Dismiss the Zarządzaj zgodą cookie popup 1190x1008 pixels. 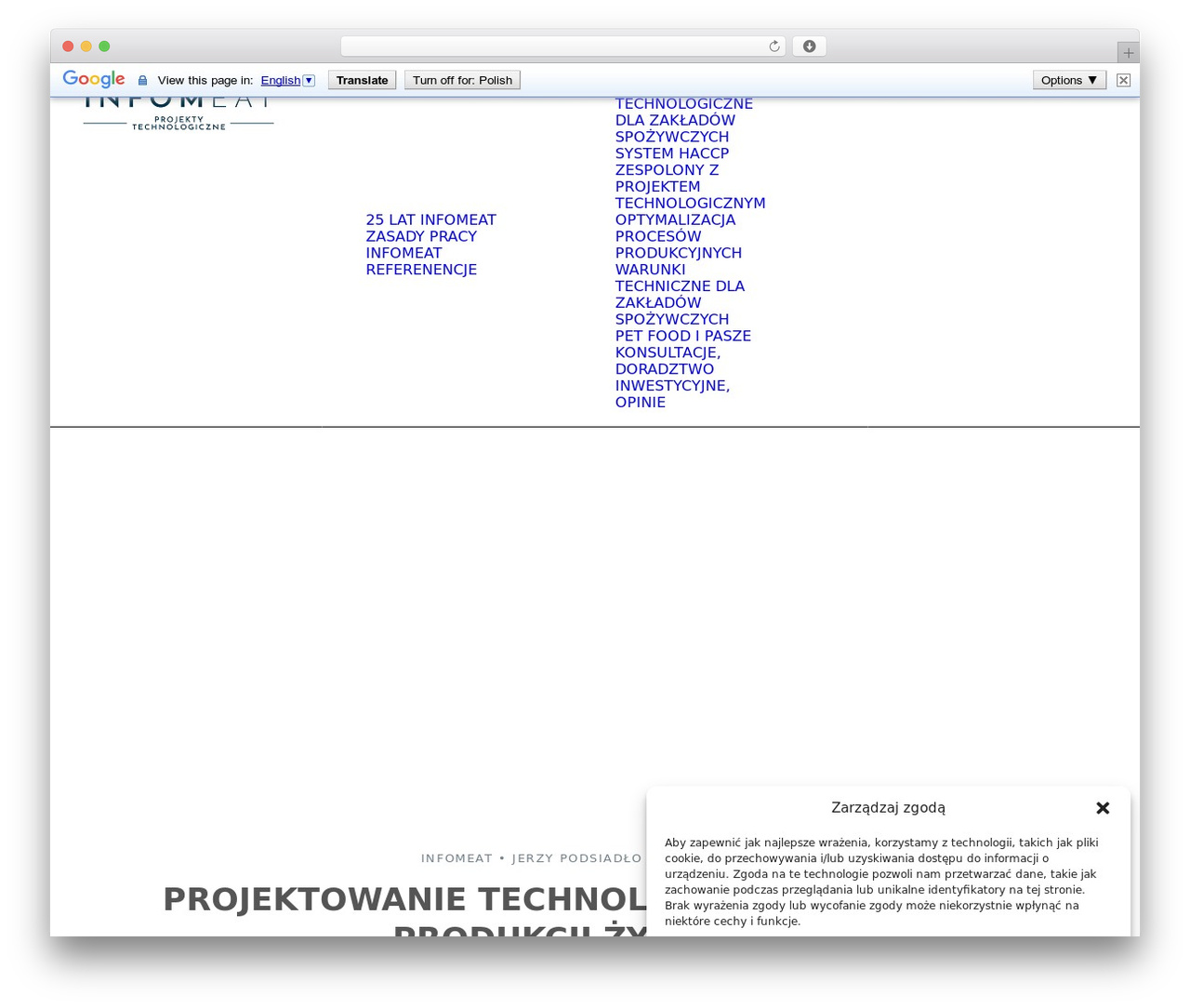tap(1103, 808)
